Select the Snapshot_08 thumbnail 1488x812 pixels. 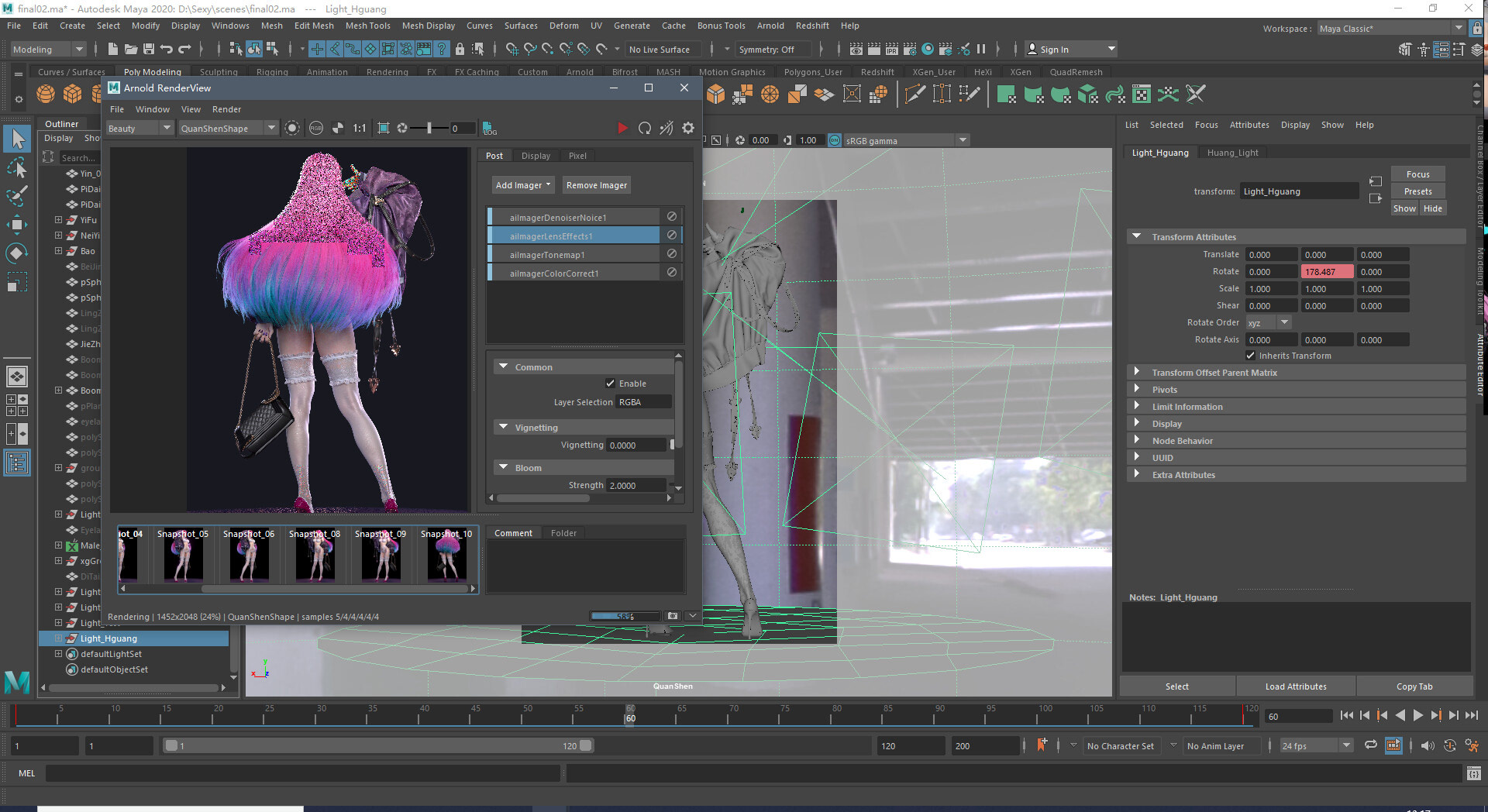tap(315, 556)
